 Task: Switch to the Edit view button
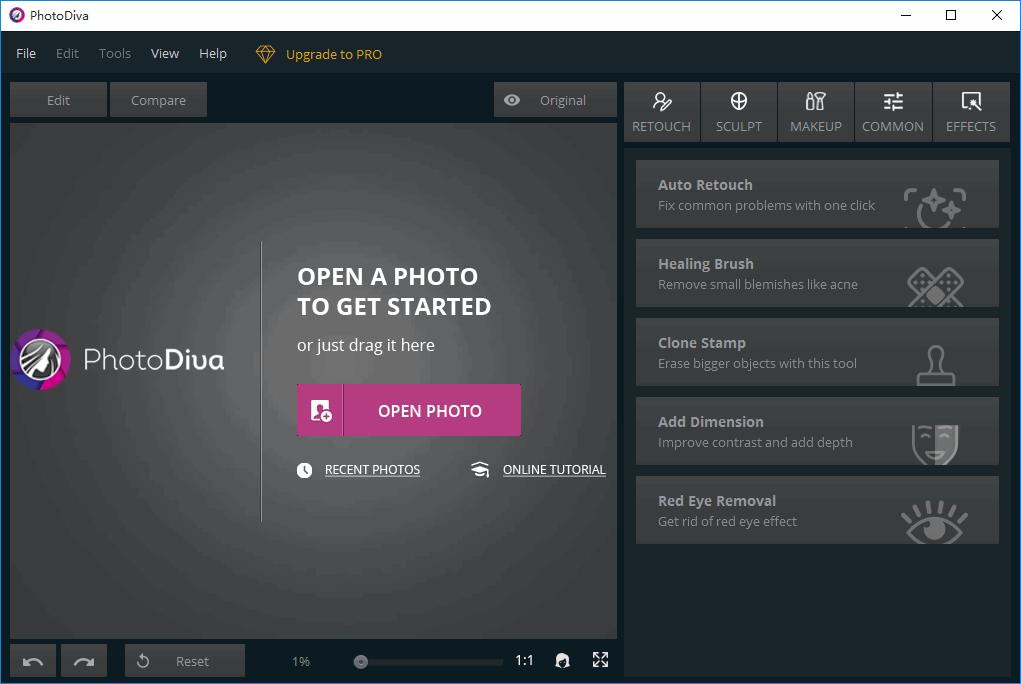[x=58, y=100]
